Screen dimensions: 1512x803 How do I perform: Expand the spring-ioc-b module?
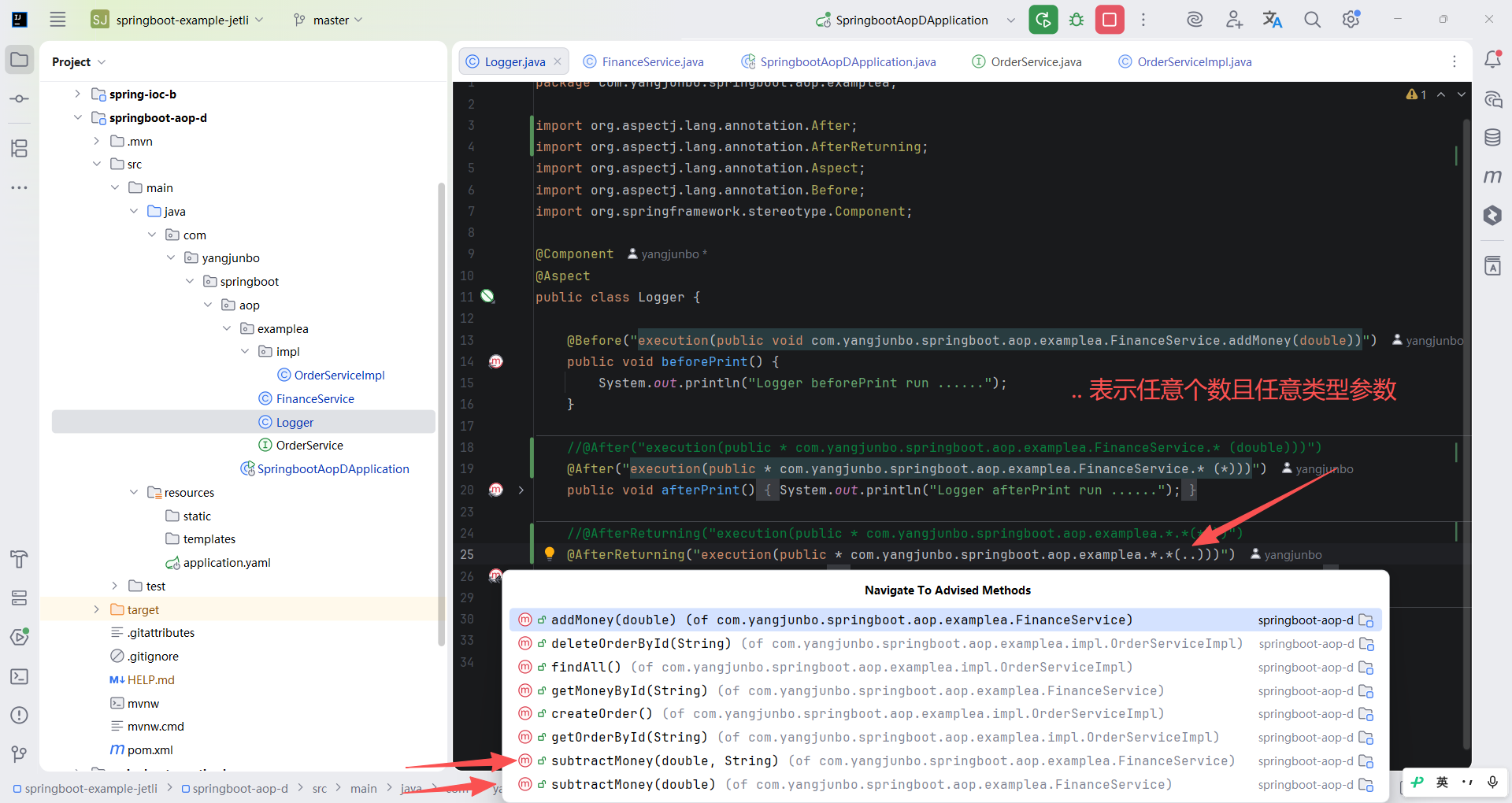(77, 94)
